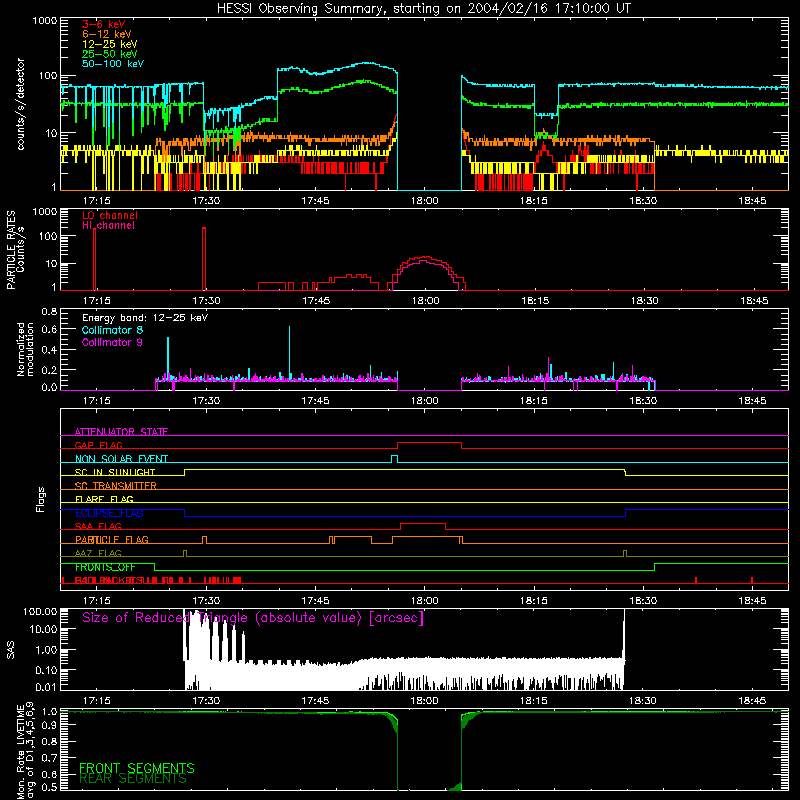Click 17:30 time label under particle rates panel
The width and height of the screenshot is (800, 800).
(x=206, y=301)
